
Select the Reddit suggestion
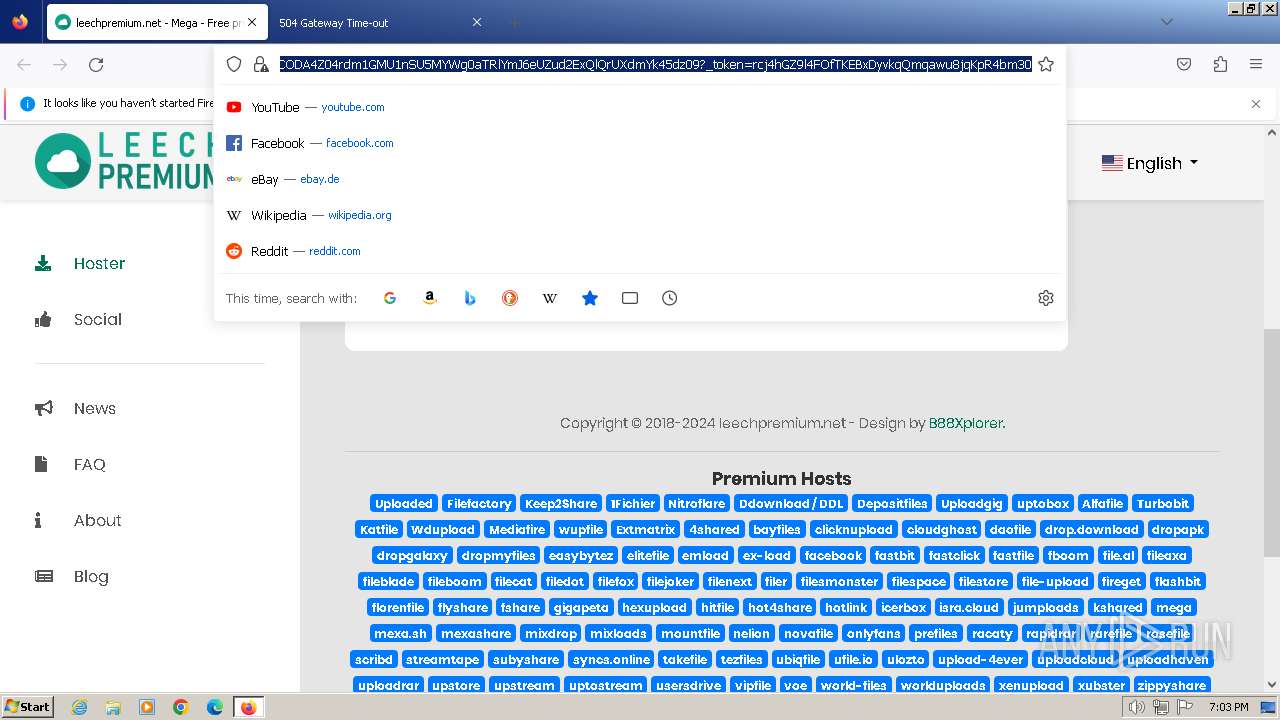[x=640, y=251]
